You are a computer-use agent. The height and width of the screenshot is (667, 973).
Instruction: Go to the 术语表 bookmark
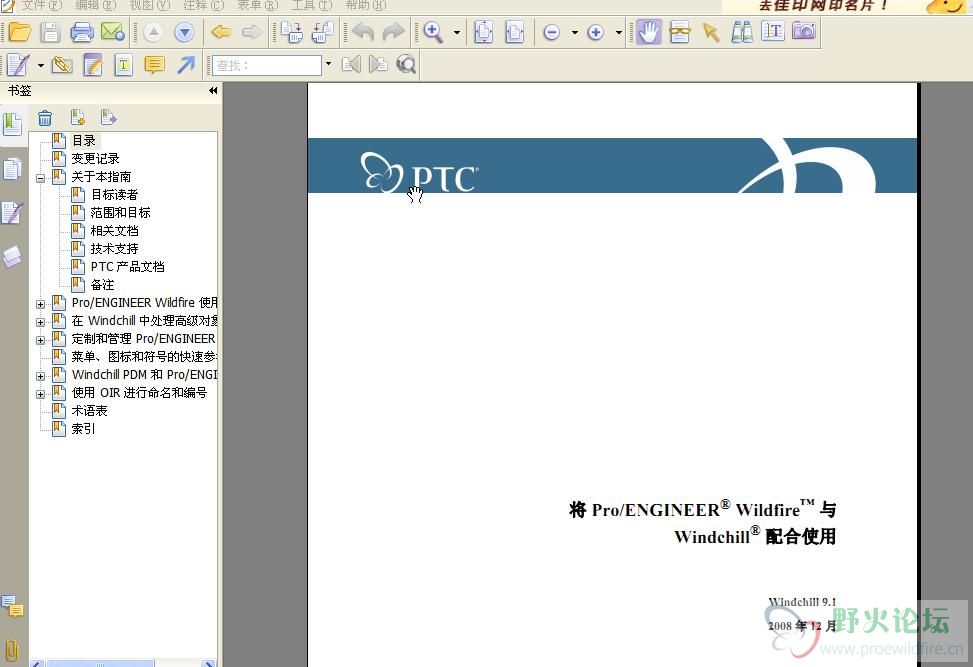(x=89, y=411)
